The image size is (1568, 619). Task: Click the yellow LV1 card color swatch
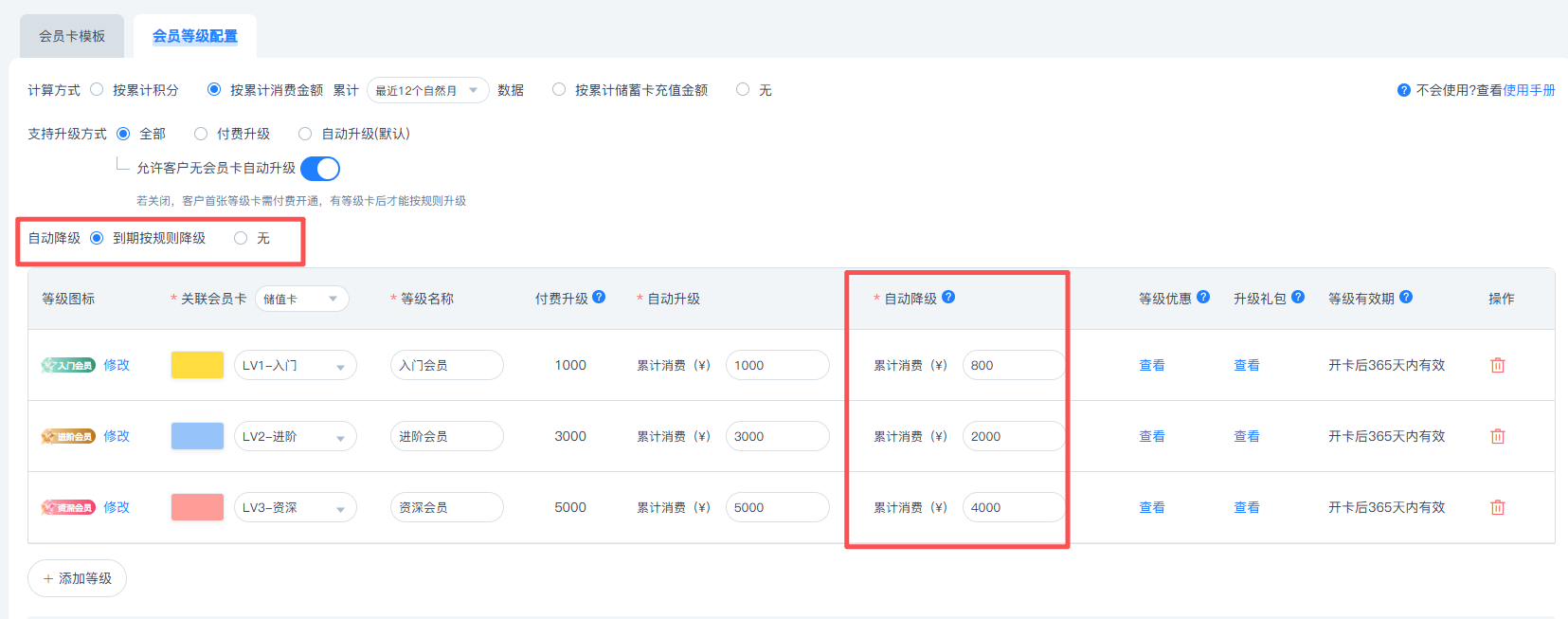(197, 365)
